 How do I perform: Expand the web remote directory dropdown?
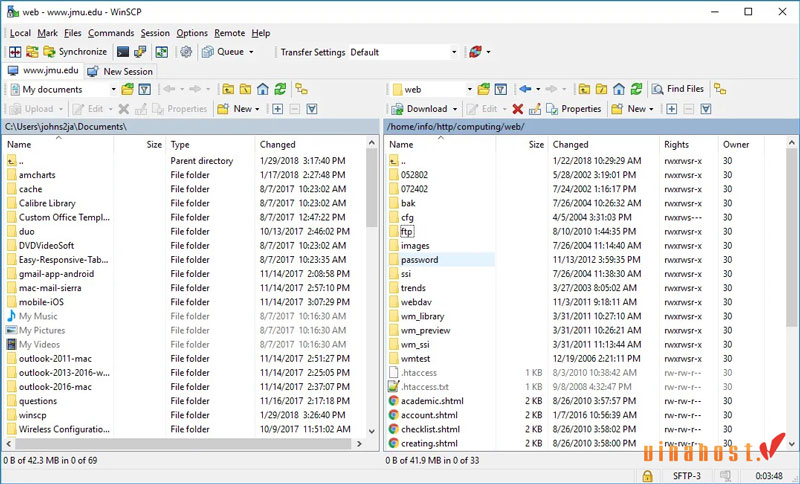coord(469,90)
